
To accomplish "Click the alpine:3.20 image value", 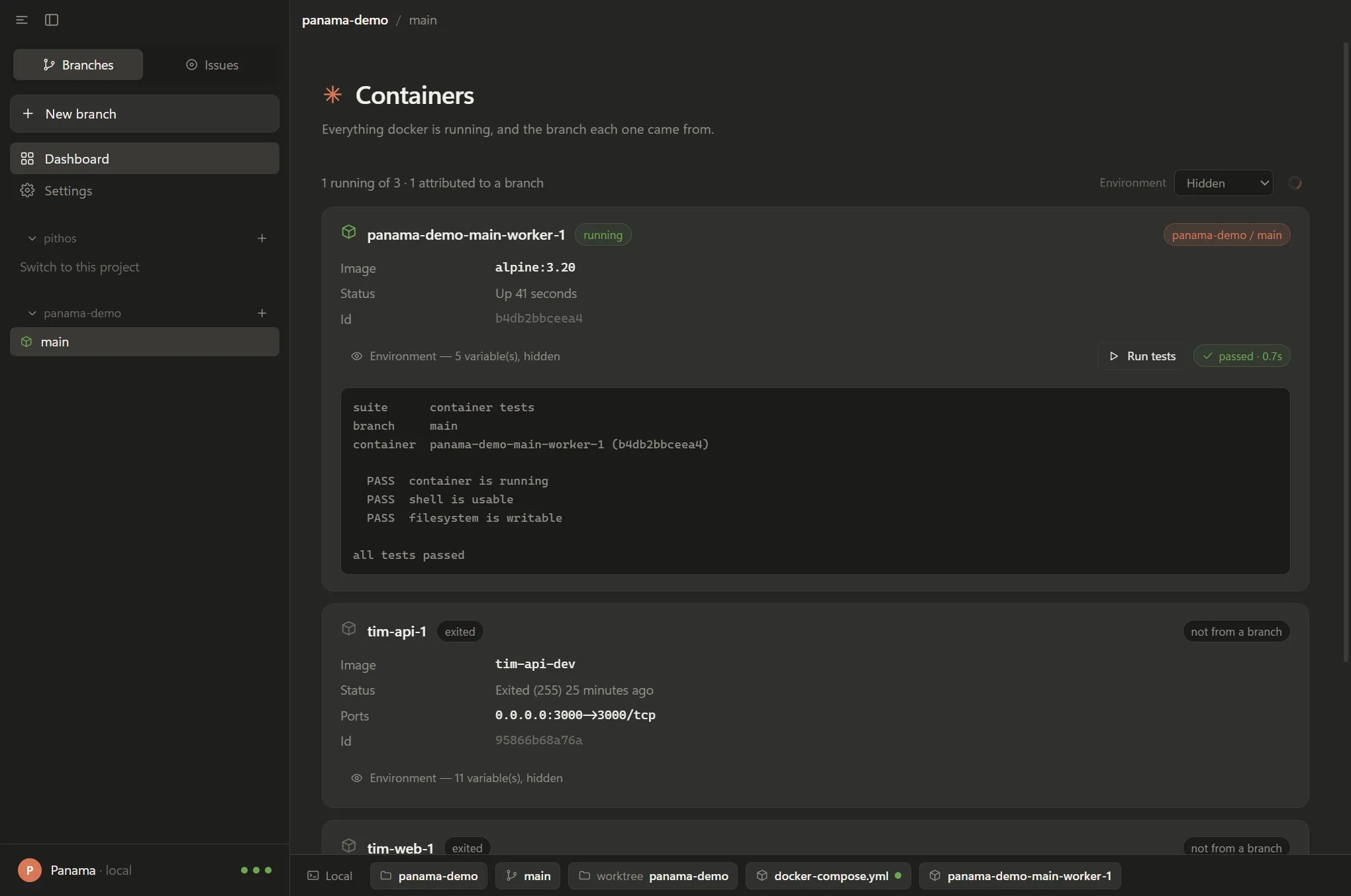I will point(535,268).
